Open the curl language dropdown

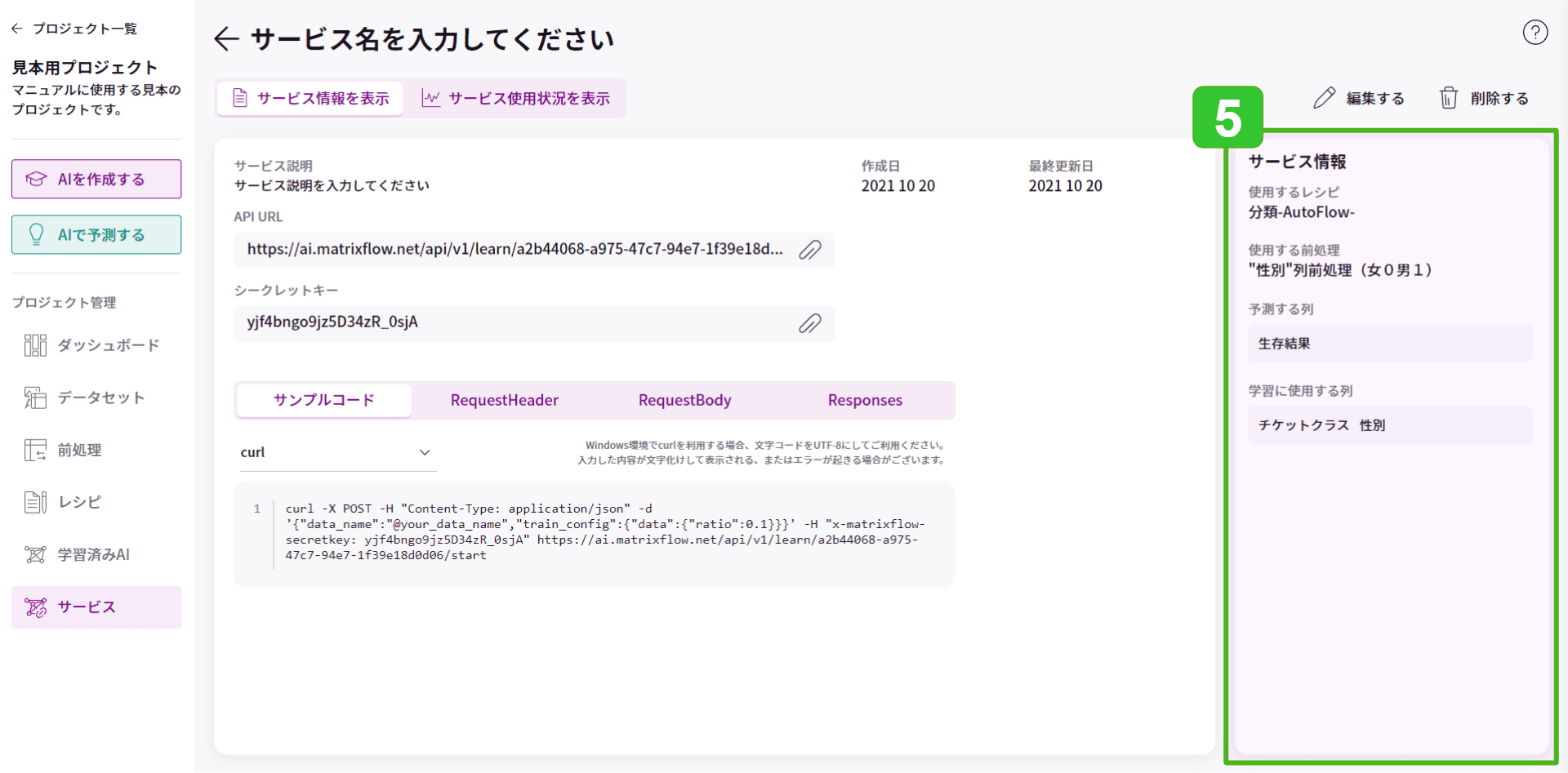click(338, 452)
